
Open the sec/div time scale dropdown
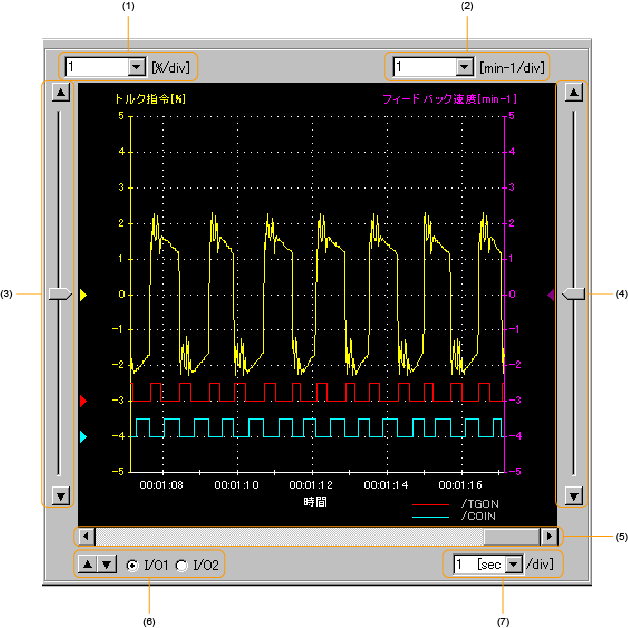515,565
